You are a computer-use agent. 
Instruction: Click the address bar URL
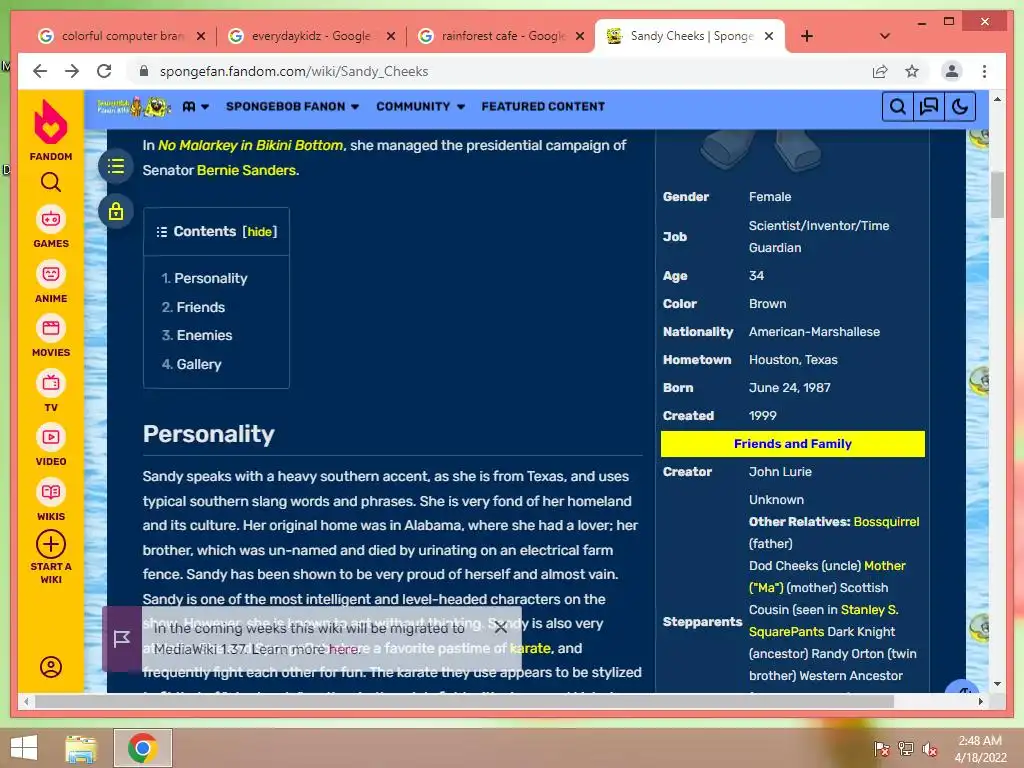click(294, 71)
